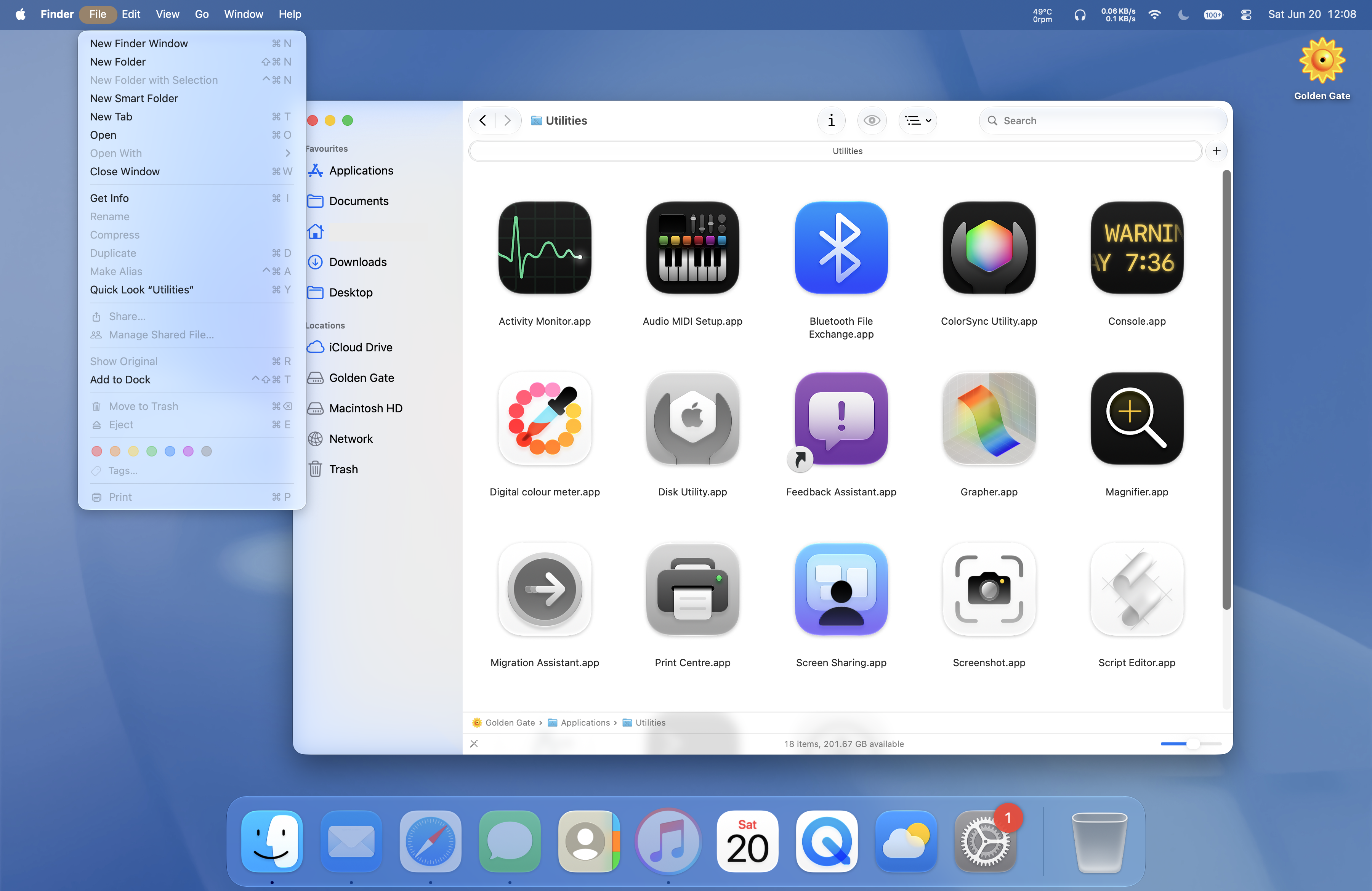Toggle Focus moon icon in menu bar
The image size is (1372, 891).
pyautogui.click(x=1183, y=14)
